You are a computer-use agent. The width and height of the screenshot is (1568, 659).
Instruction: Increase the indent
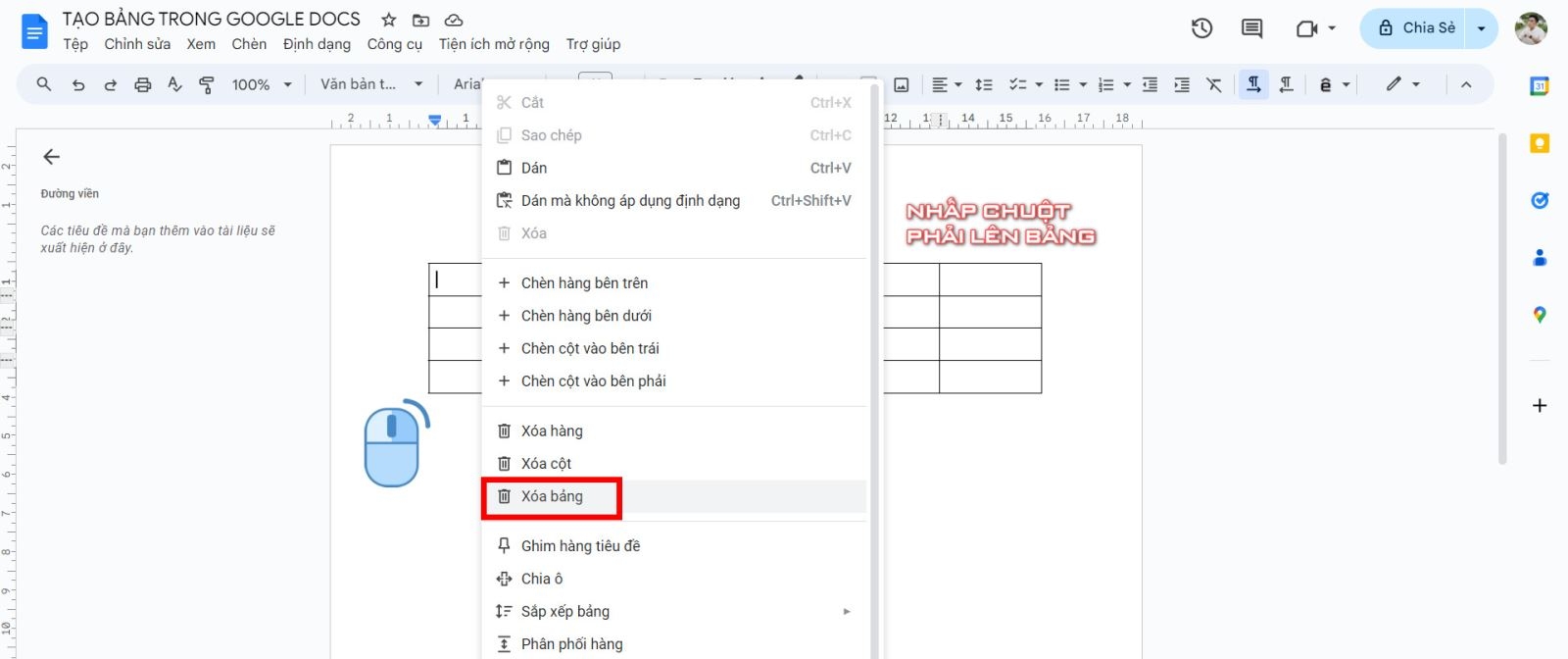(x=1182, y=85)
